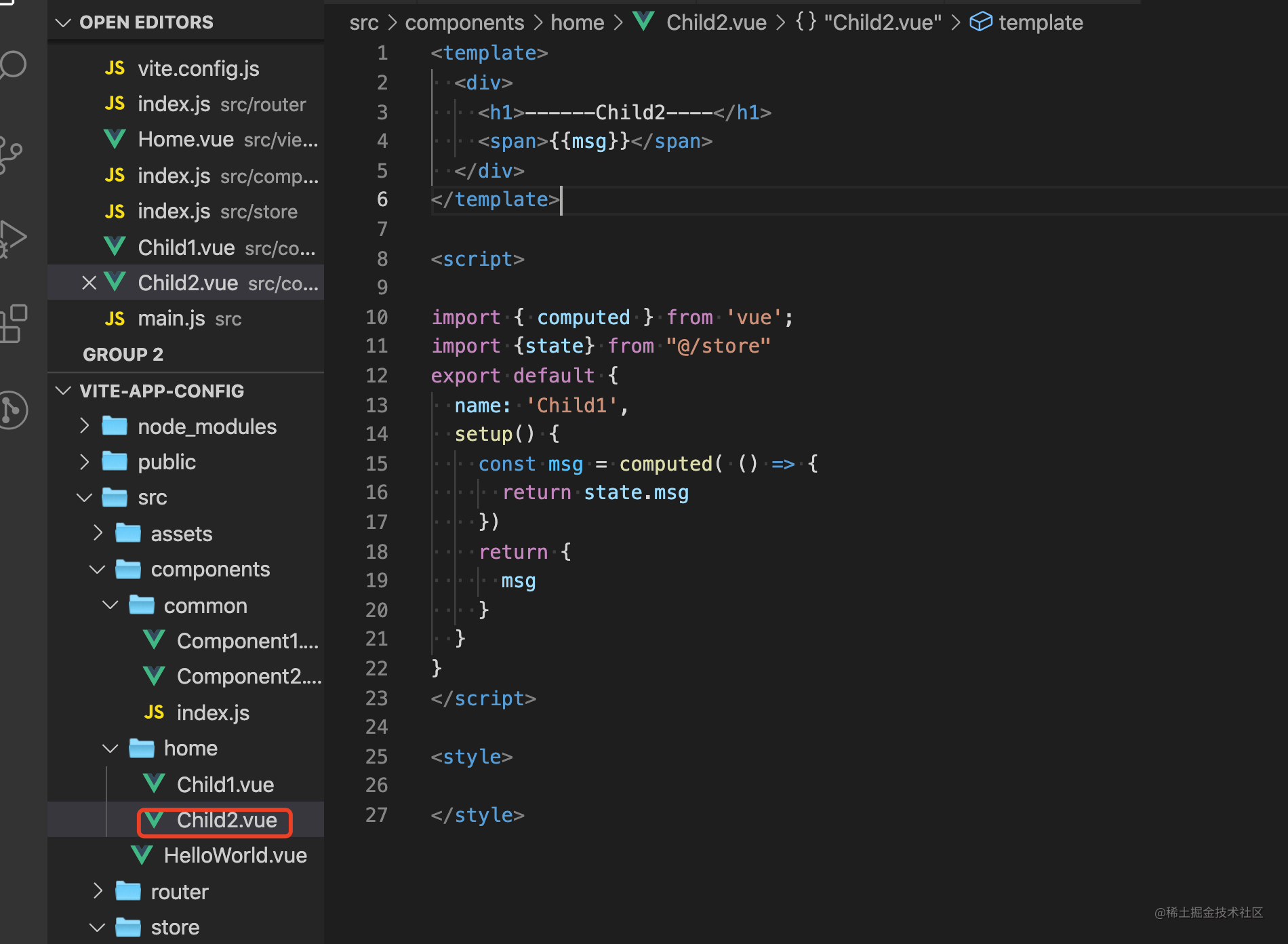Open HelloWorld.vue in explorer
Screen dimensions: 1288x944
click(186, 855)
